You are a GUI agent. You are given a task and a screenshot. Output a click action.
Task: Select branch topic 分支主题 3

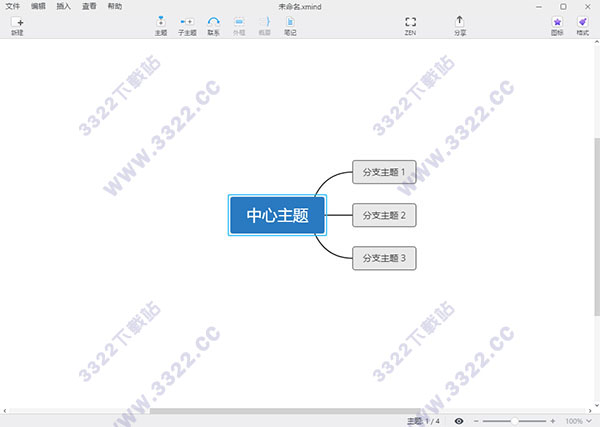click(384, 258)
